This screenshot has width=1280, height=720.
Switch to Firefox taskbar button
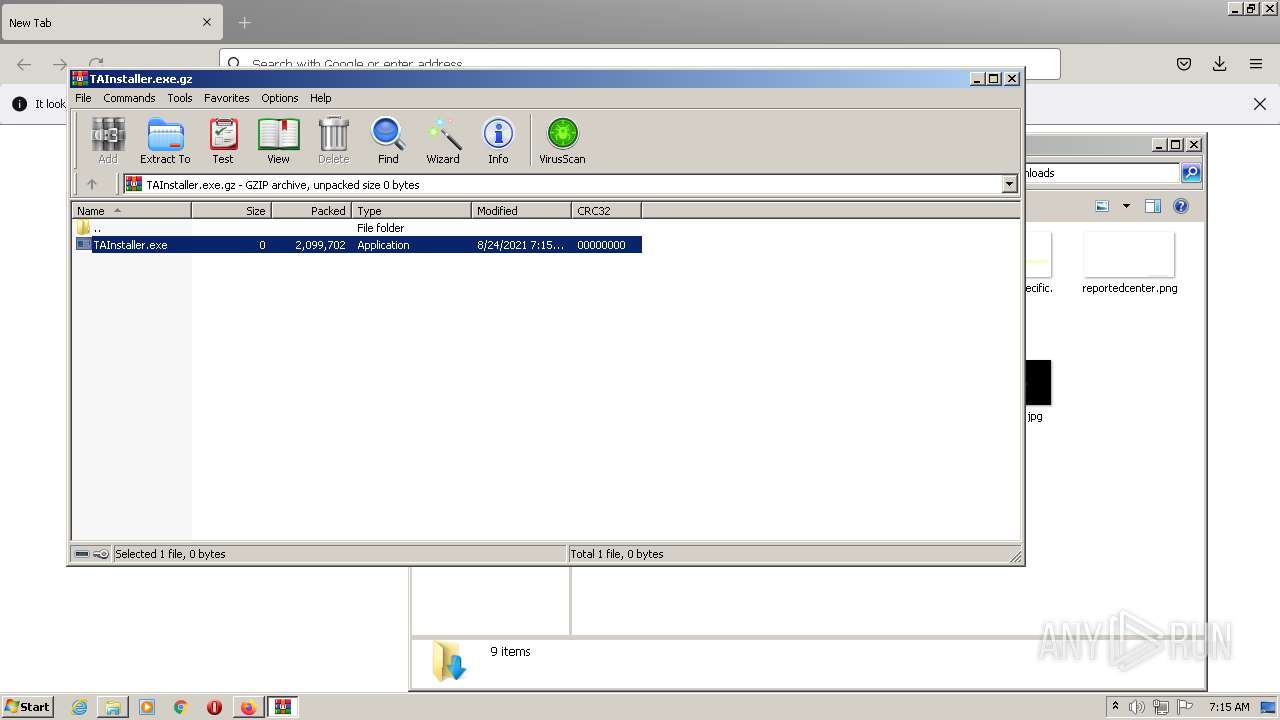pos(248,707)
